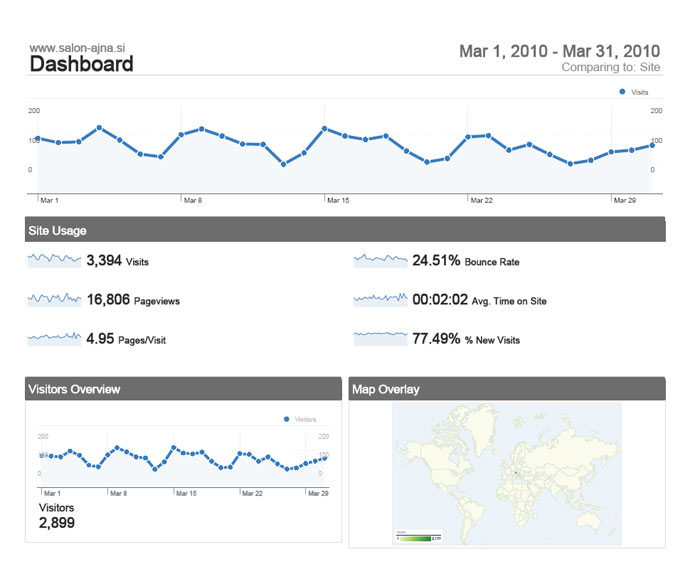Click the blue Visits legend dot
700x579 pixels.
click(622, 91)
